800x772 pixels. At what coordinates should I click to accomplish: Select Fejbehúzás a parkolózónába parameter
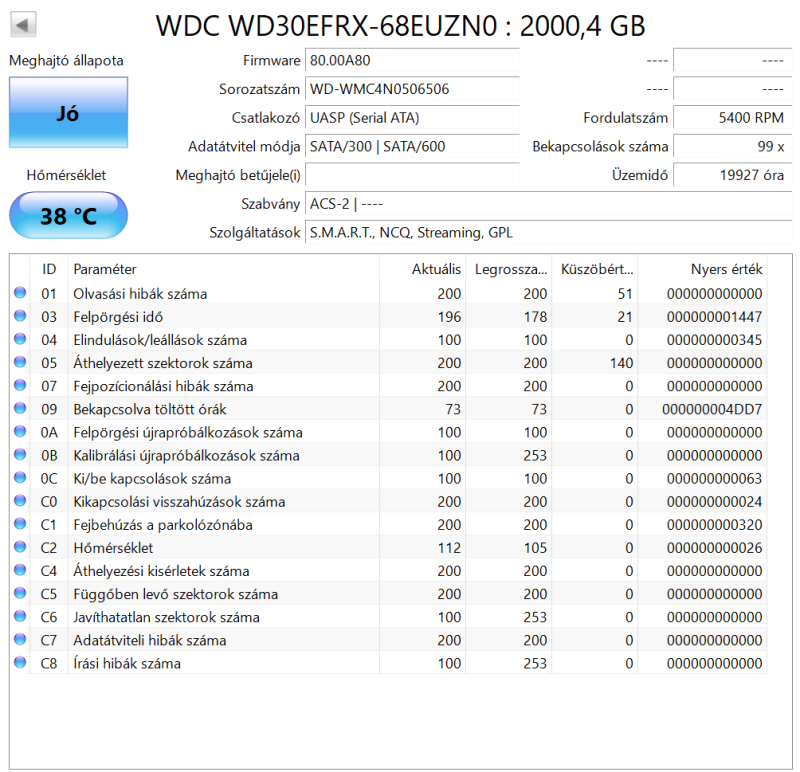click(163, 525)
